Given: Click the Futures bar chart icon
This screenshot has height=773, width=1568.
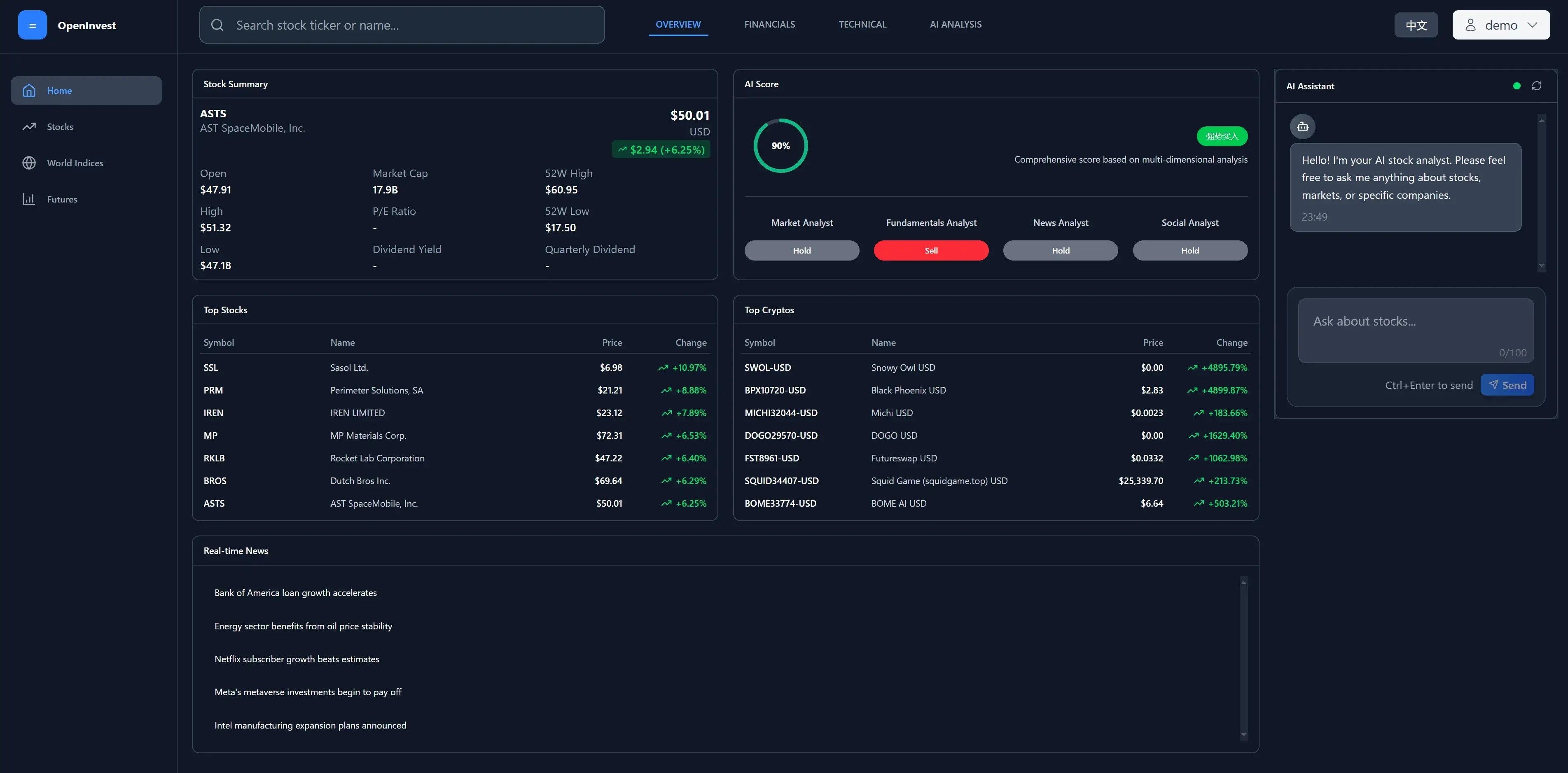Looking at the screenshot, I should click(x=28, y=199).
